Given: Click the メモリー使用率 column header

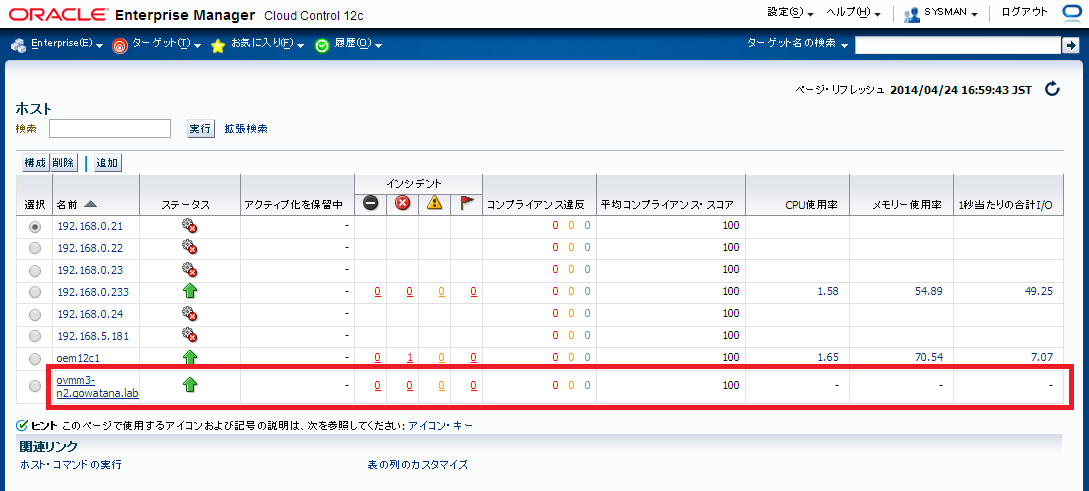Looking at the screenshot, I should (x=907, y=206).
